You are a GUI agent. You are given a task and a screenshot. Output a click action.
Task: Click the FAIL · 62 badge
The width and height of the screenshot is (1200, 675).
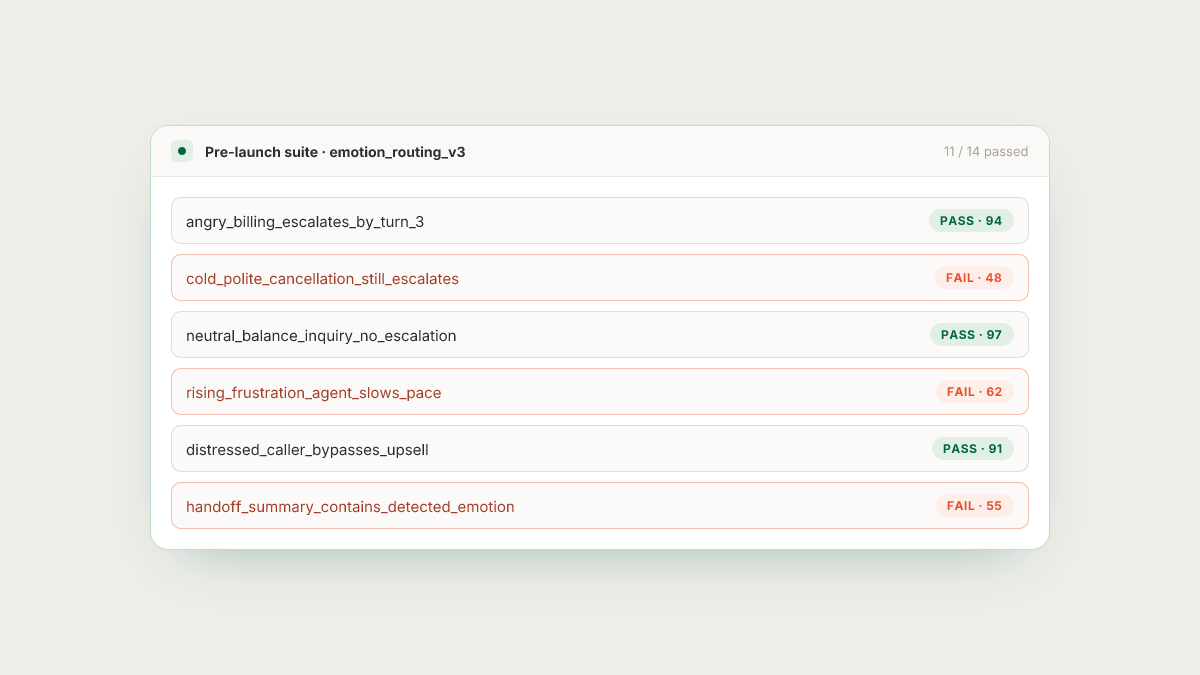(x=974, y=392)
